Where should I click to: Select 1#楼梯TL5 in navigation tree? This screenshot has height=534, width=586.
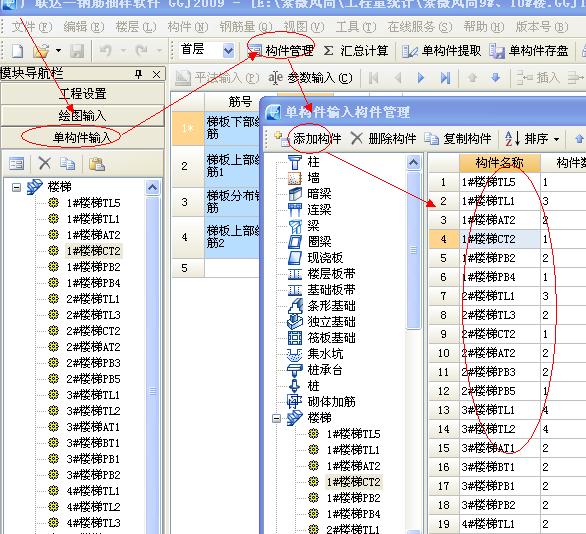pyautogui.click(x=93, y=203)
